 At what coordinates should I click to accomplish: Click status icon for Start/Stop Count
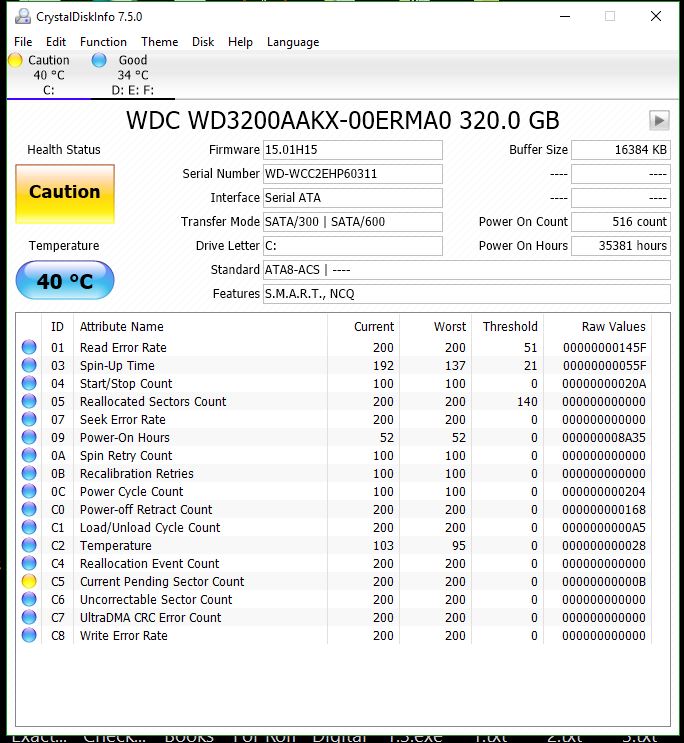(x=29, y=383)
